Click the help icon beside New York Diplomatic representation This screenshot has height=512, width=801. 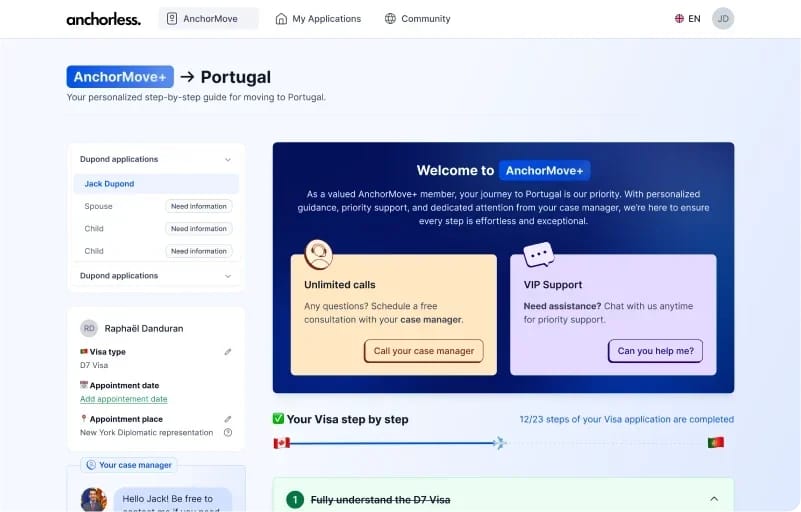[x=228, y=433]
